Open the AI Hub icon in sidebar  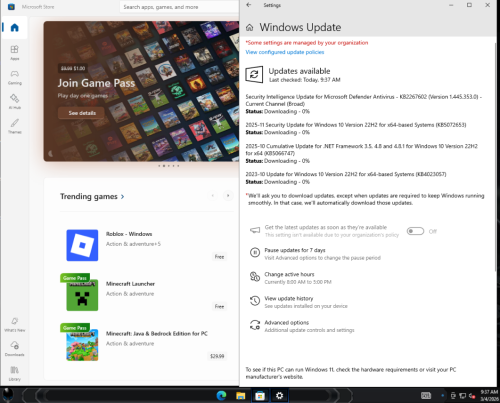tap(14, 102)
